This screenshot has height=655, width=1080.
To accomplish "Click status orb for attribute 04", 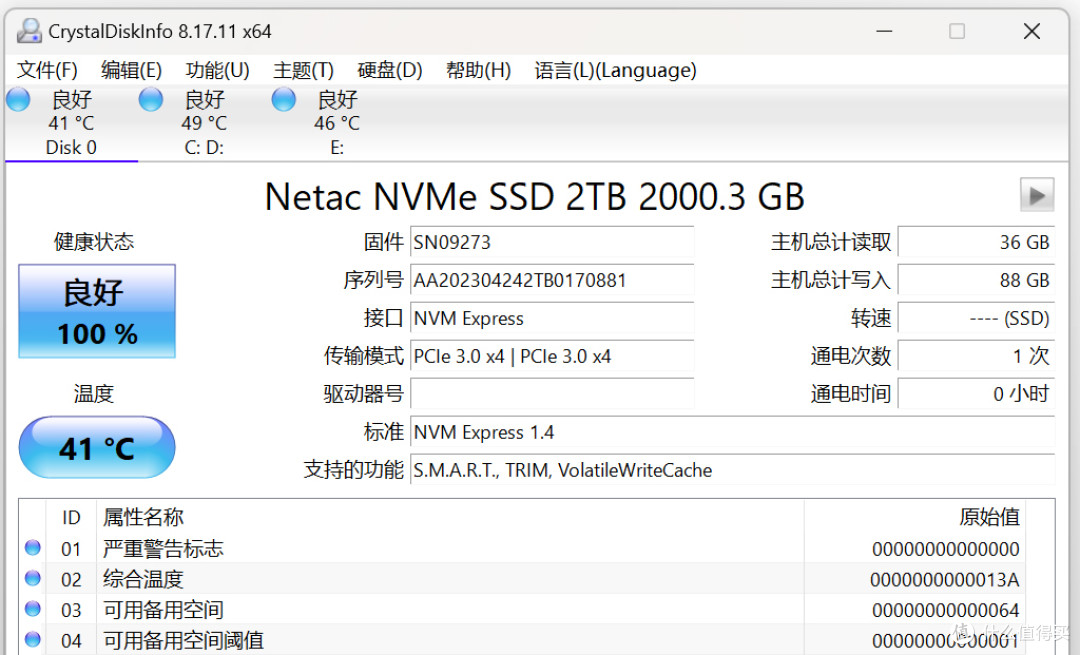I will [32, 639].
